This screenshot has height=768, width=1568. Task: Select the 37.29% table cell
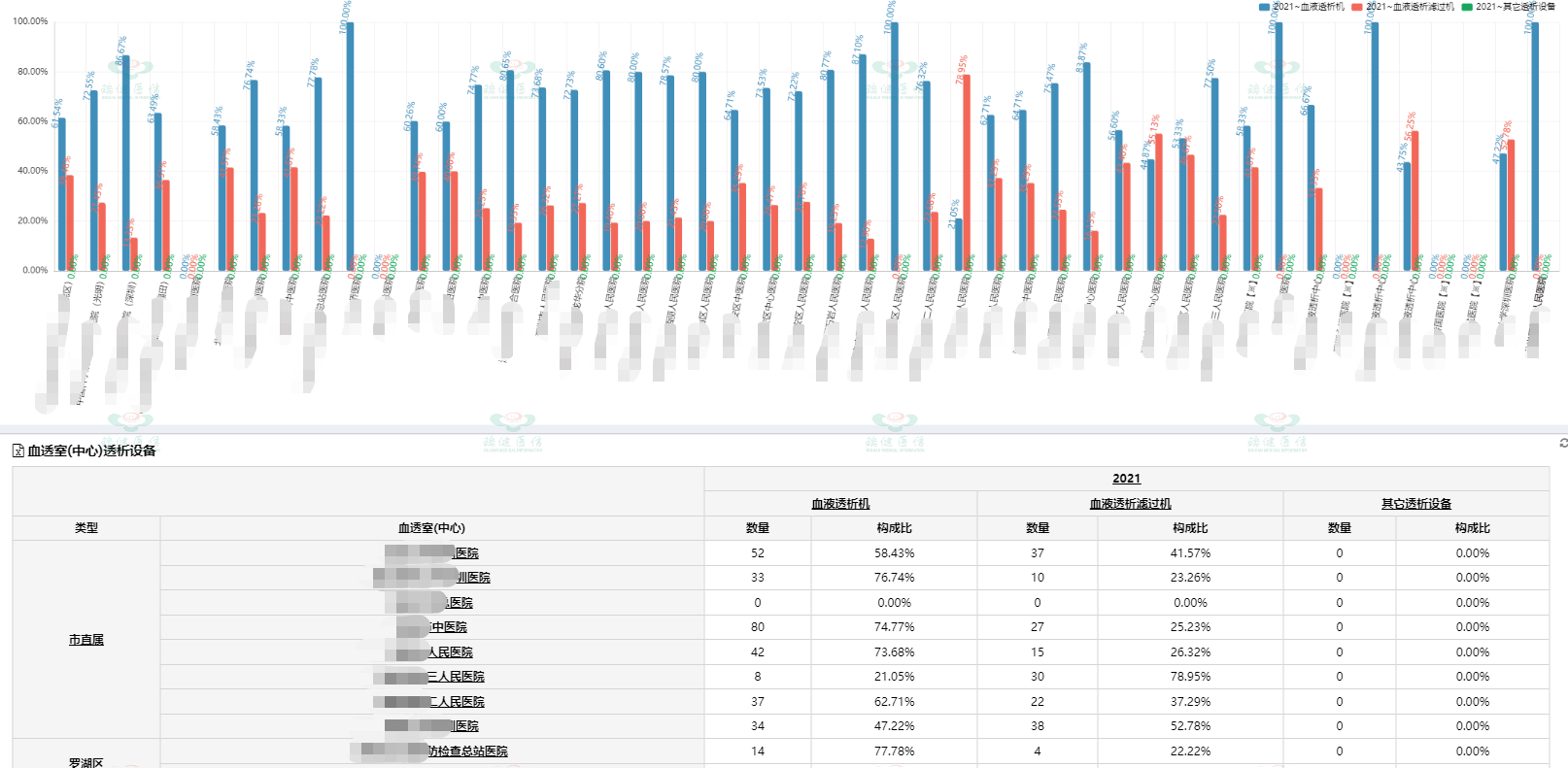point(1190,702)
